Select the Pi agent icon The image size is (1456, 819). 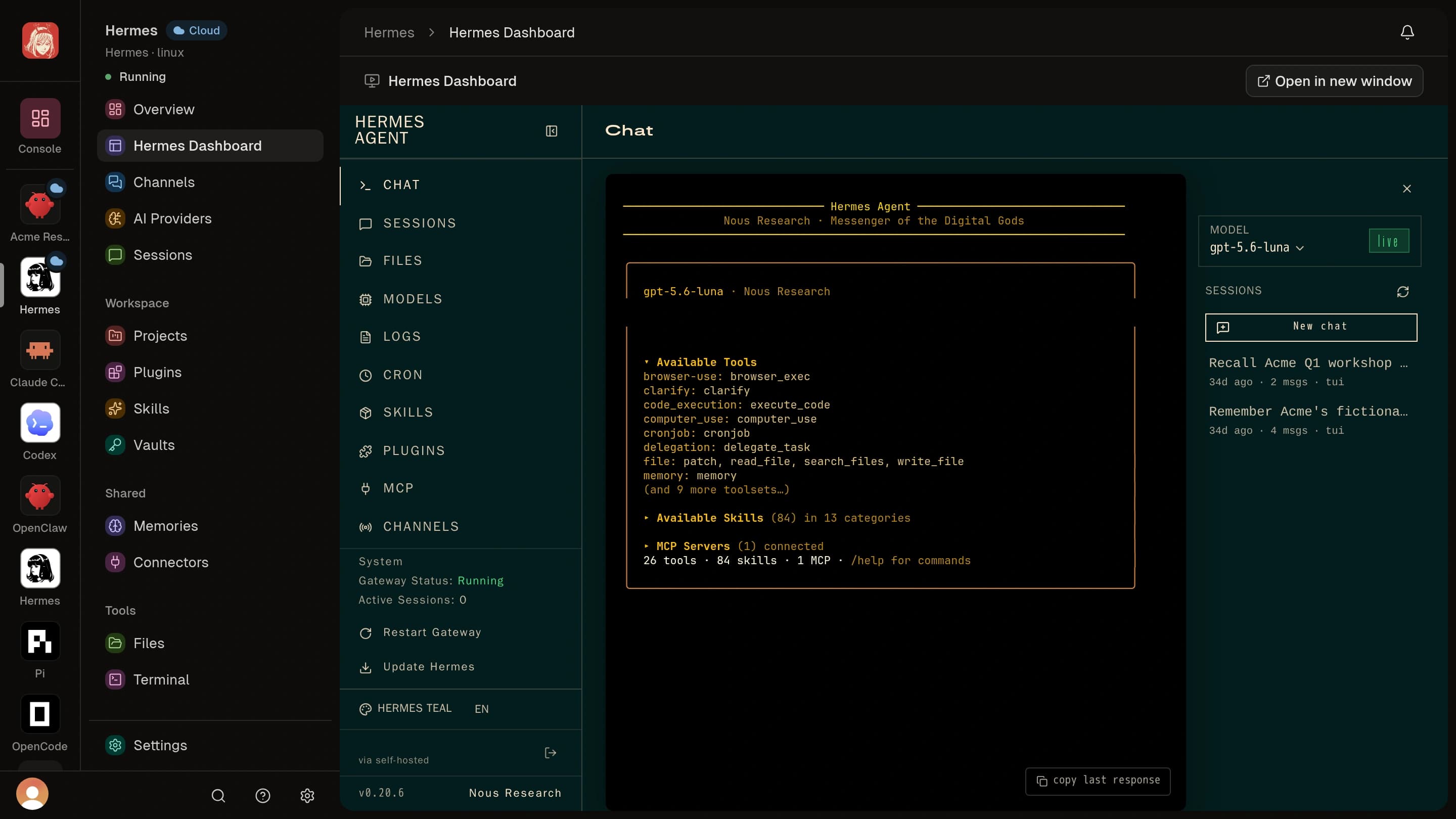[40, 642]
